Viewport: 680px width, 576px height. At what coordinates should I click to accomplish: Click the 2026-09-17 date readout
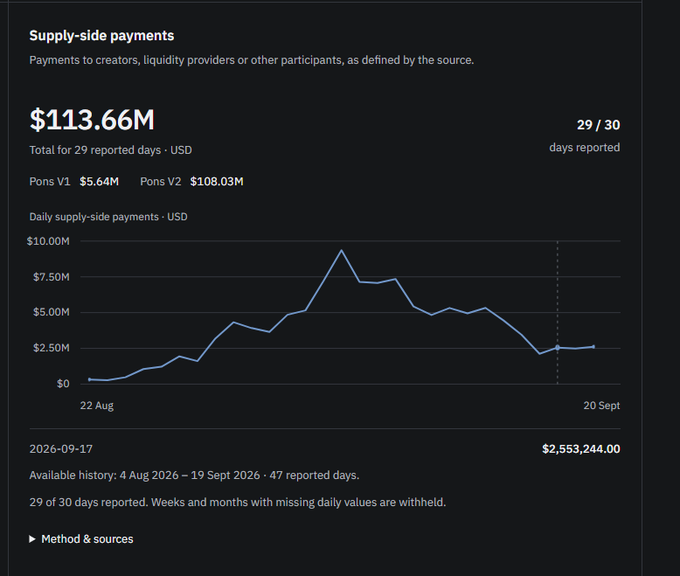(x=61, y=449)
